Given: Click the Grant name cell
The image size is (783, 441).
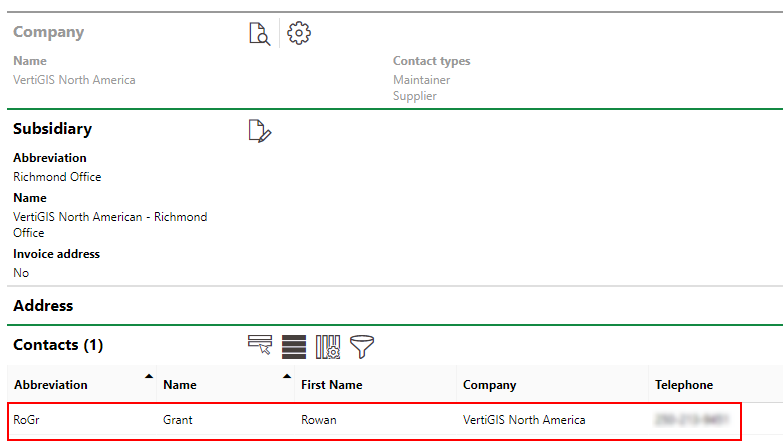Looking at the screenshot, I should pyautogui.click(x=178, y=420).
